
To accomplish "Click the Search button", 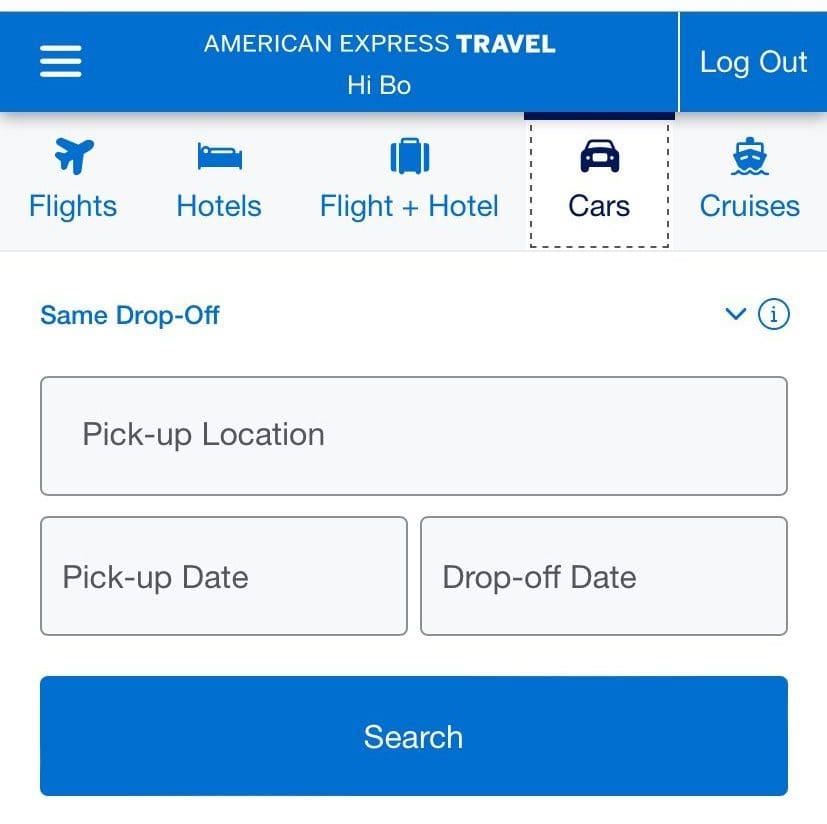I will coord(413,736).
